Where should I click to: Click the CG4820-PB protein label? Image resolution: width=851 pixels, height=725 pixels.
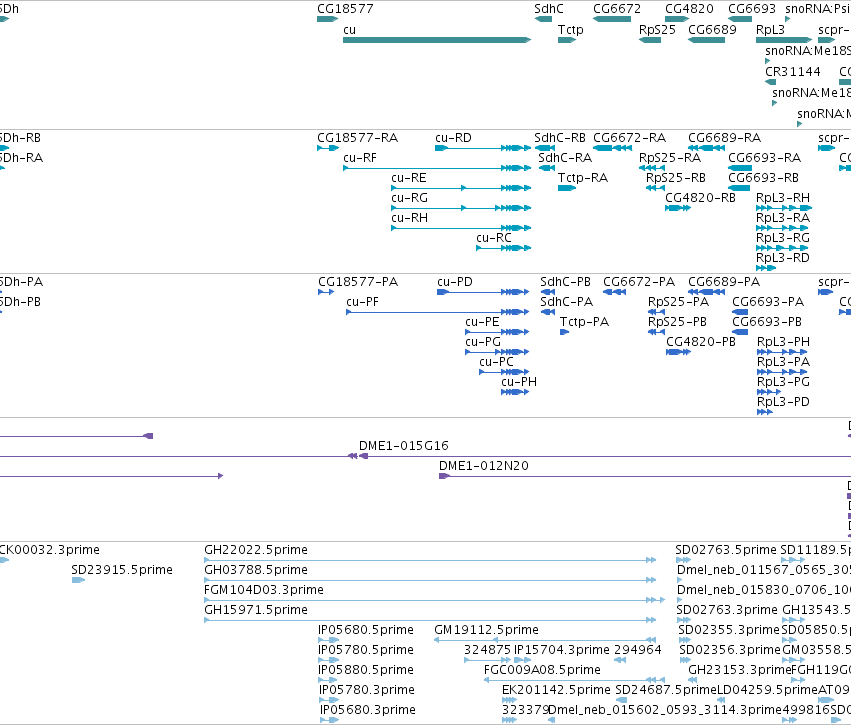(x=701, y=342)
